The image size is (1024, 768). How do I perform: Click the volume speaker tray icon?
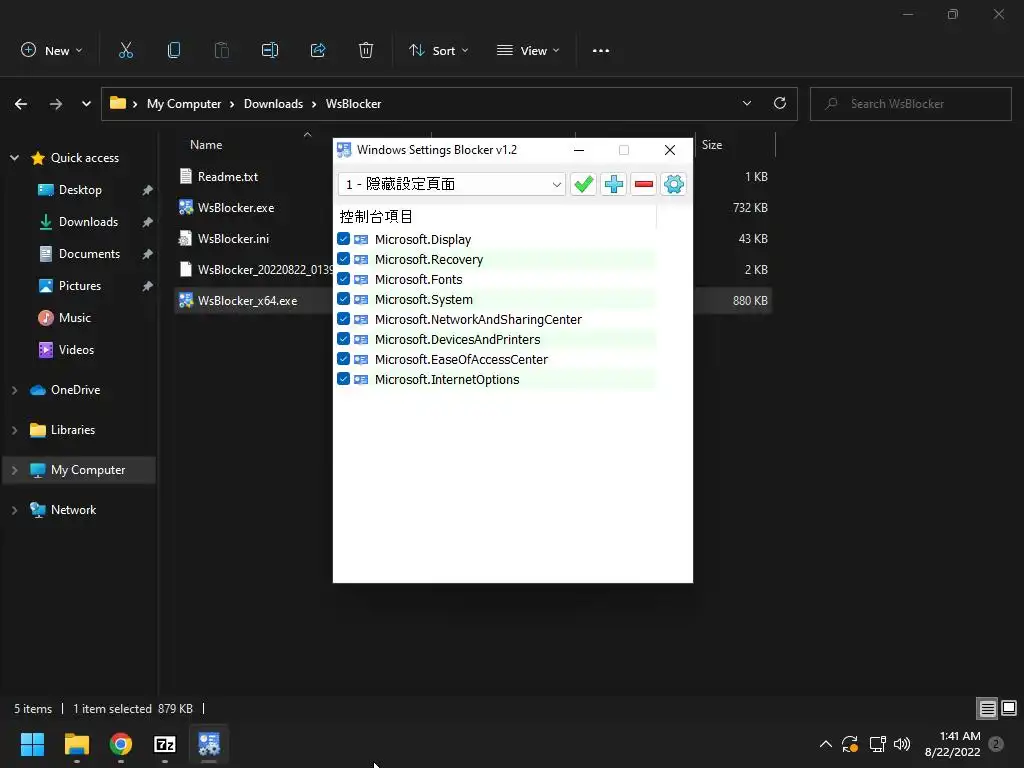tap(902, 744)
